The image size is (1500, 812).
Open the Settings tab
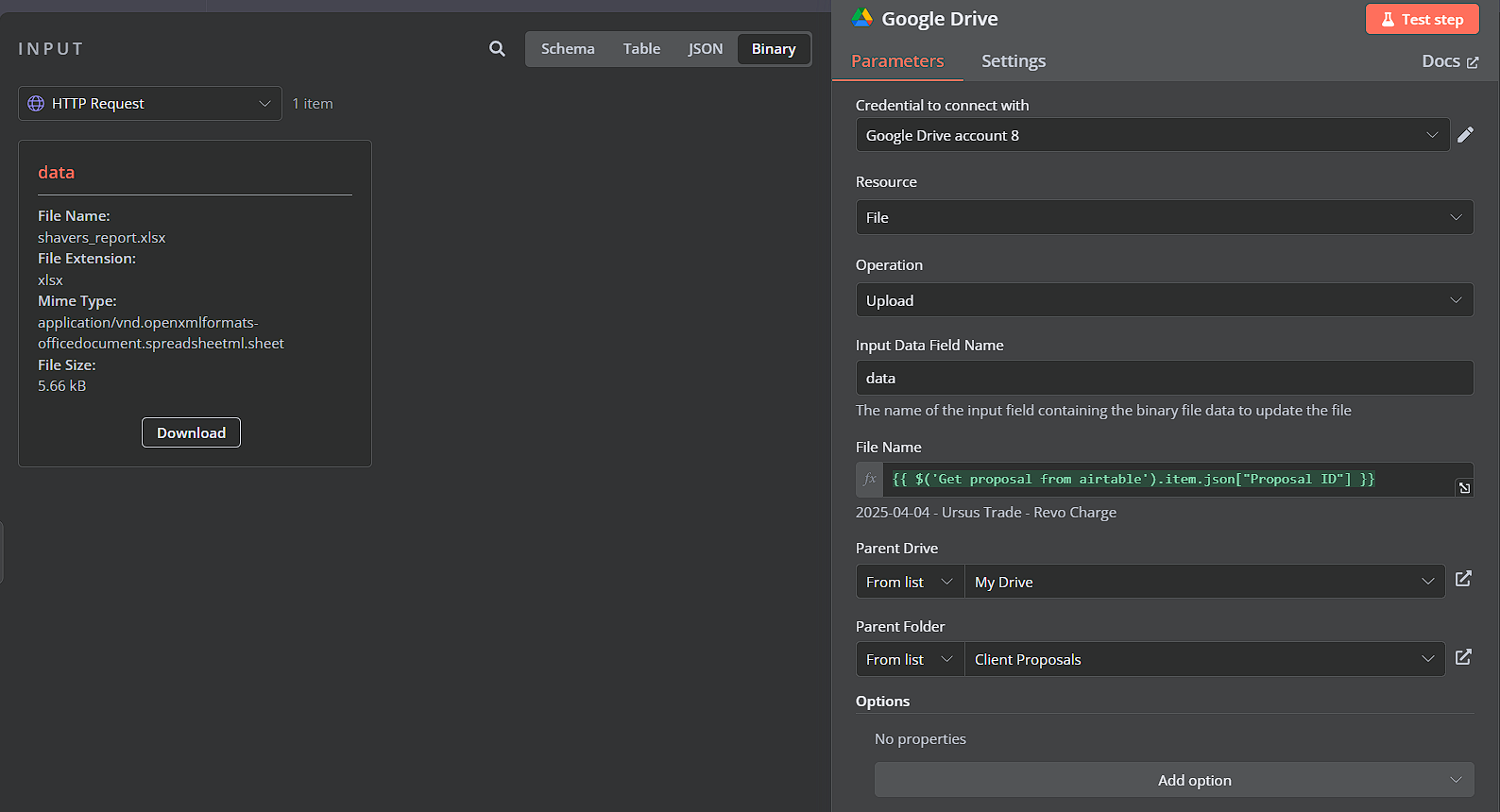(x=1014, y=61)
